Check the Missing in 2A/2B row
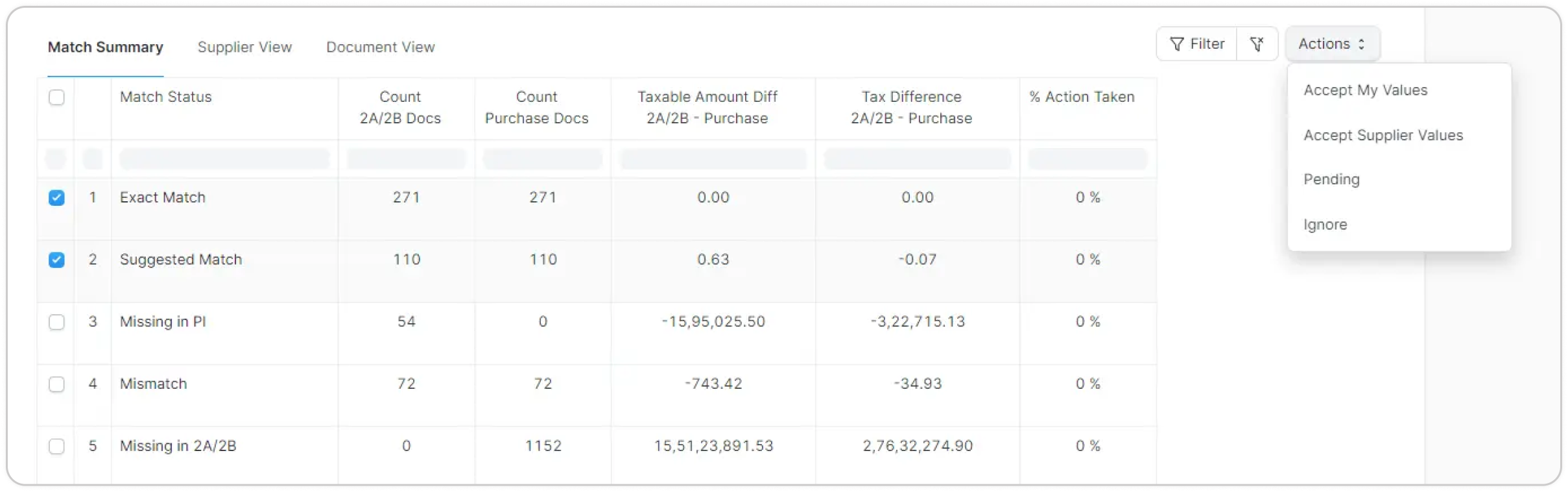The height and width of the screenshot is (492, 1568). [56, 447]
